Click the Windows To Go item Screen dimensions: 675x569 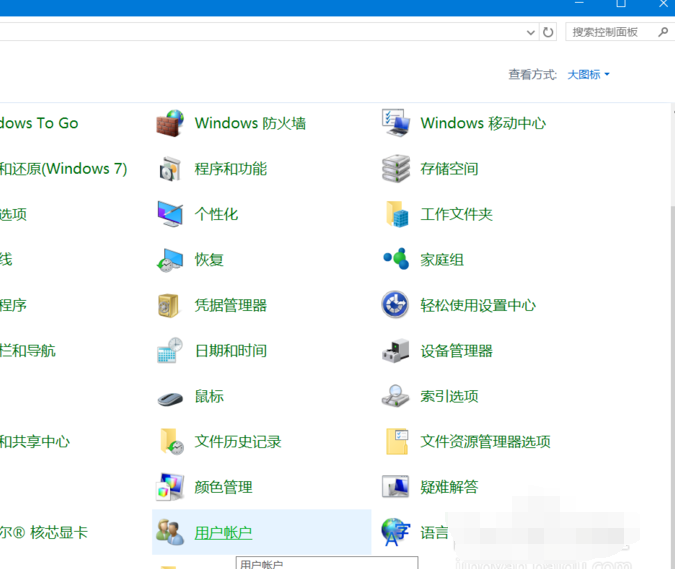pyautogui.click(x=39, y=124)
